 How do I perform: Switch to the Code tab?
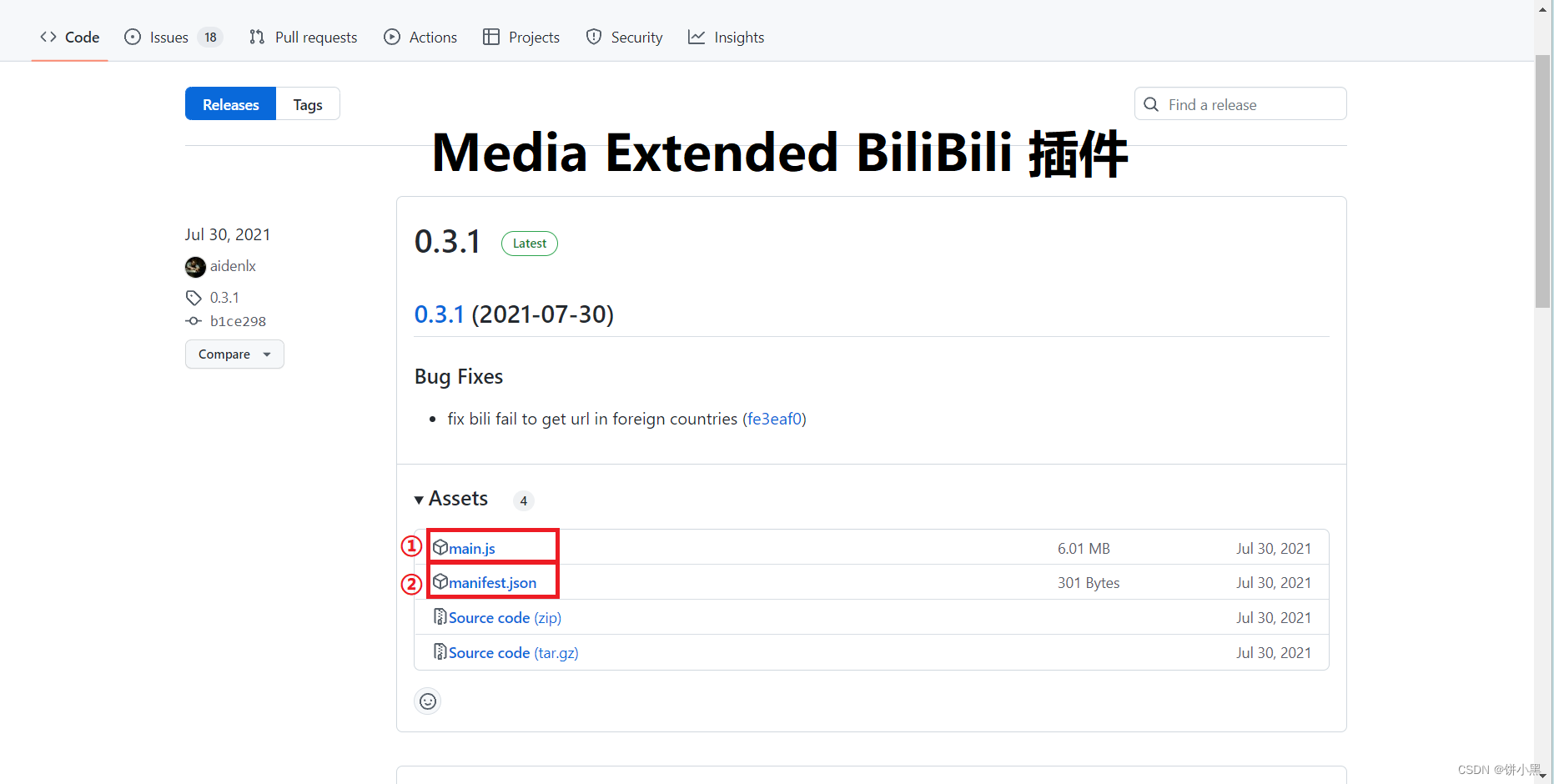click(69, 37)
